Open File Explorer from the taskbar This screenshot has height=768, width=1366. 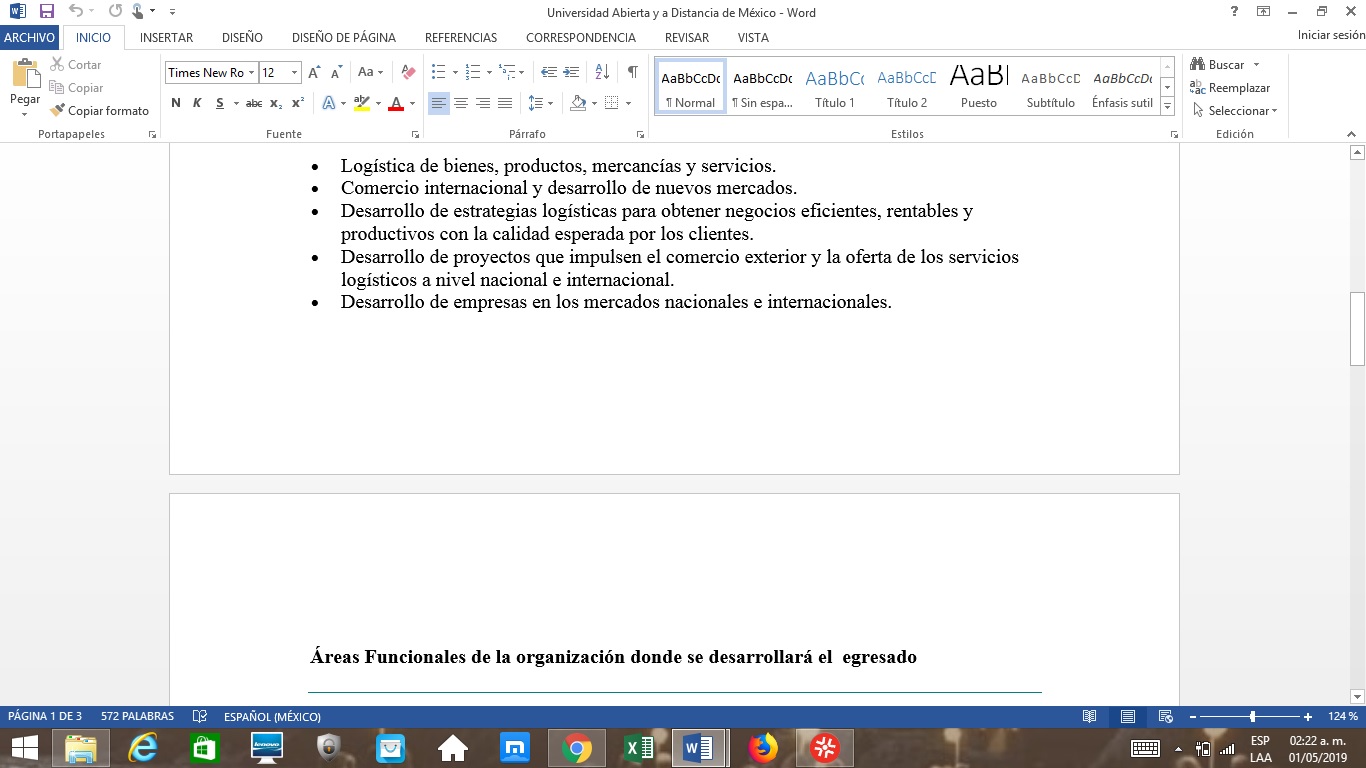click(80, 748)
